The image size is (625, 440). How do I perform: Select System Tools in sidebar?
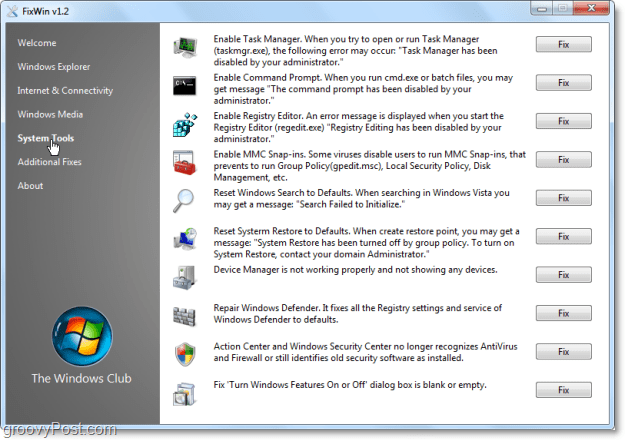point(46,138)
